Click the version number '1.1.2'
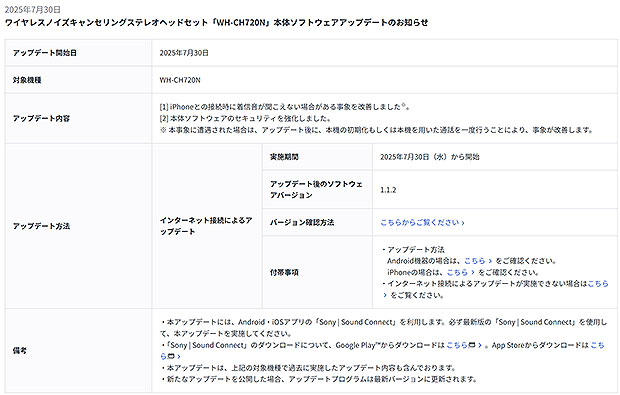Screen dimensions: 620x395 [x=388, y=190]
